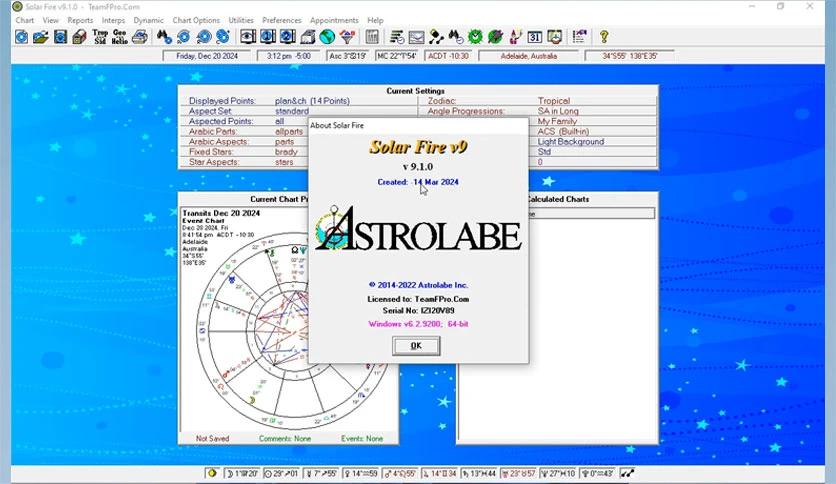Click OK in About Solar Fire dialog

(x=416, y=346)
